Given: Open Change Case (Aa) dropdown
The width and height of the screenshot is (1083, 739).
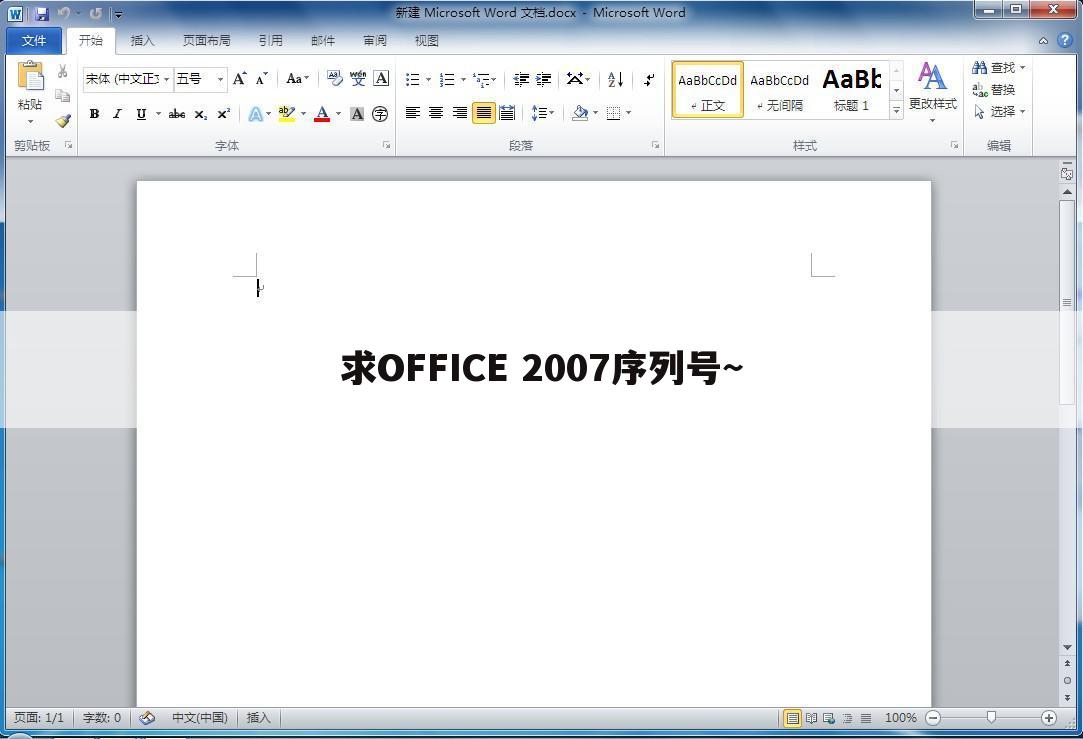Looking at the screenshot, I should coord(298,79).
